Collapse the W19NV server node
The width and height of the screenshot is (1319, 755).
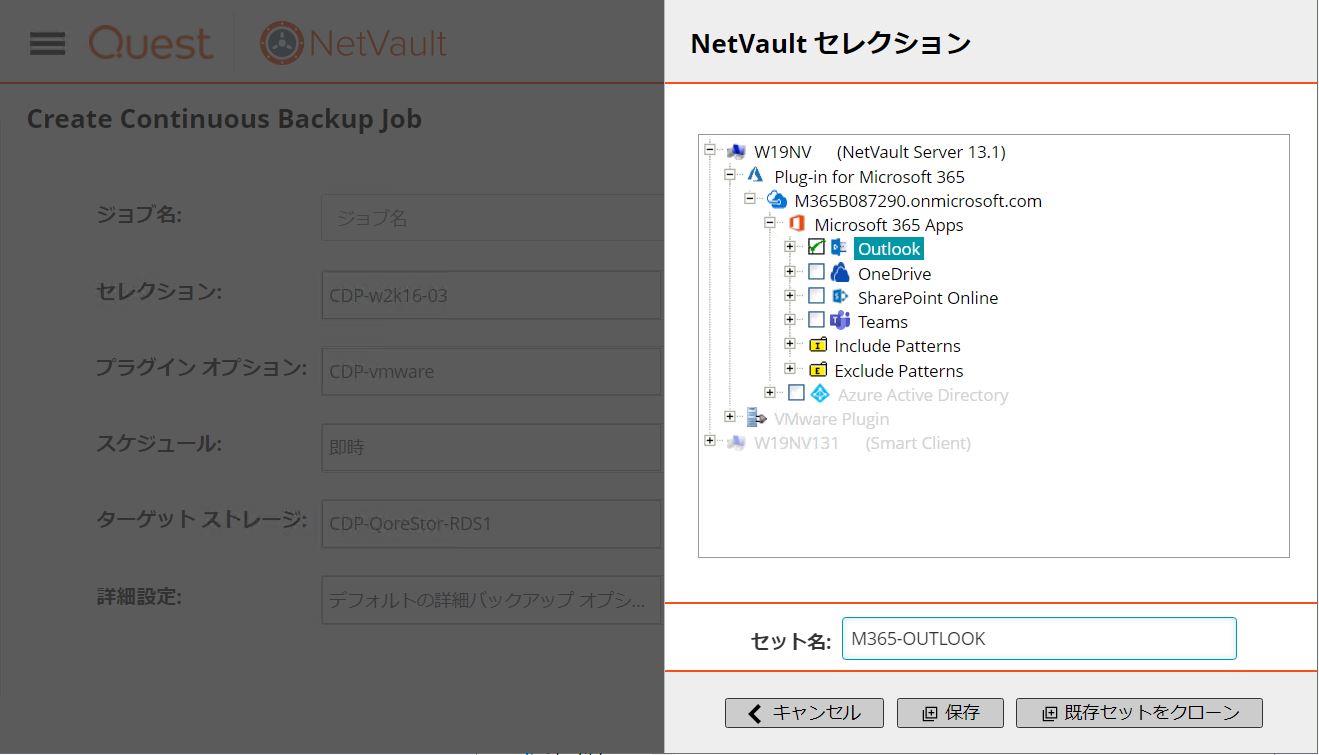tap(710, 150)
